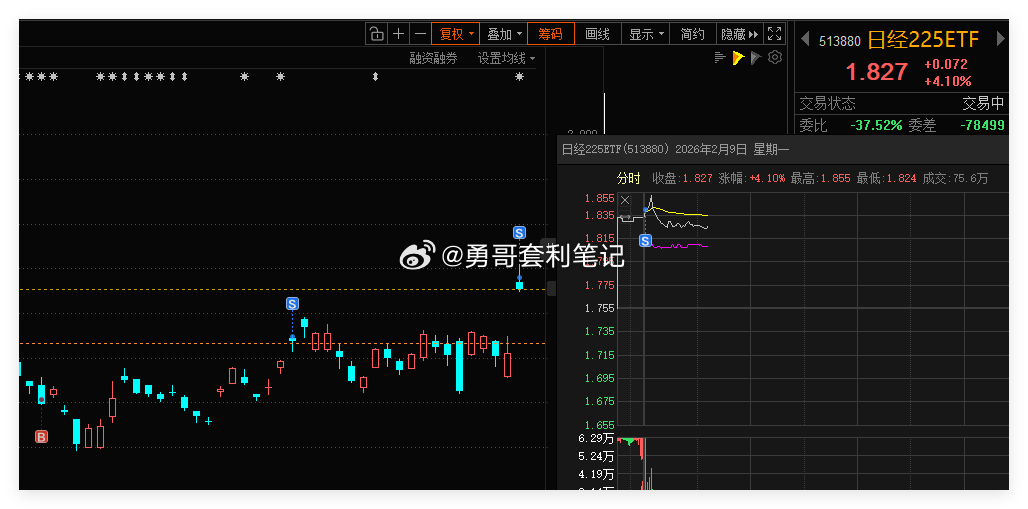Viewport: 1028px width, 509px height.
Task: Click the S sell marker in intraday popup
Action: tap(645, 241)
